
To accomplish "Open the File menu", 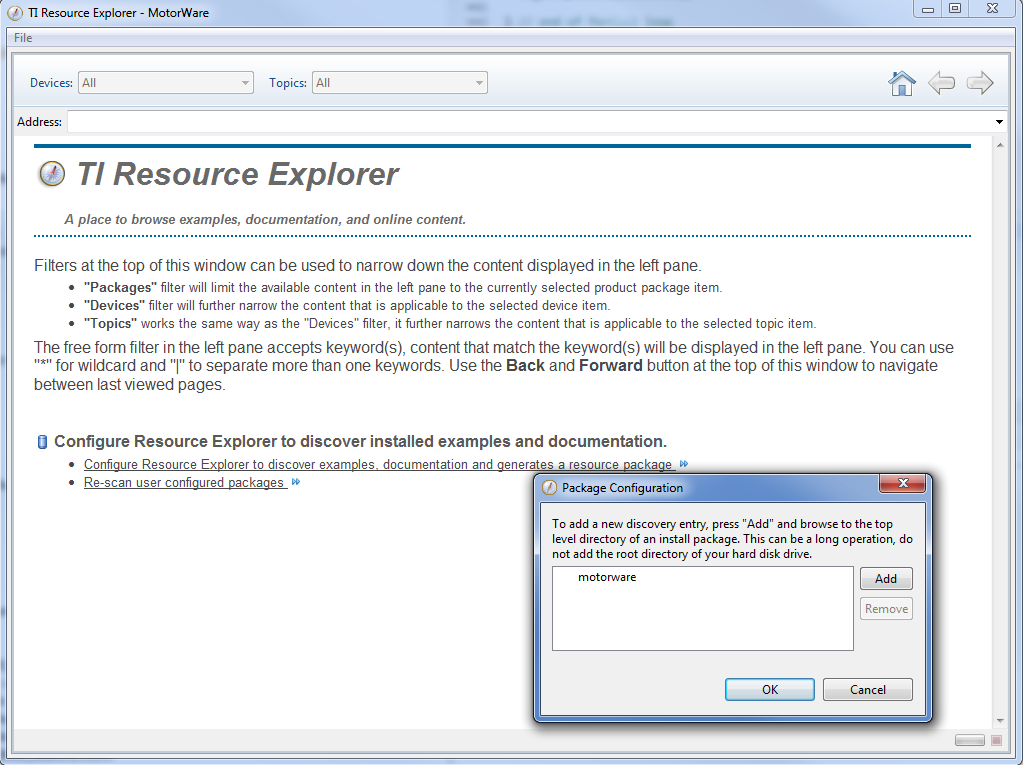I will coord(22,36).
